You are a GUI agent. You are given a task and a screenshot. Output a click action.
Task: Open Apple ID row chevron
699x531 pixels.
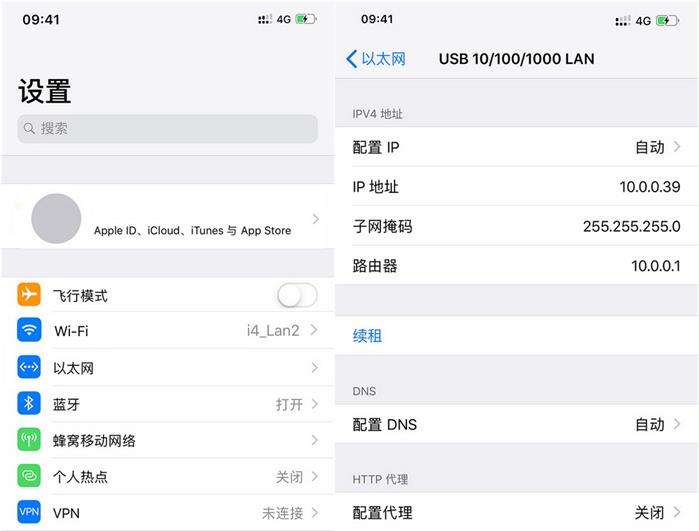316,219
